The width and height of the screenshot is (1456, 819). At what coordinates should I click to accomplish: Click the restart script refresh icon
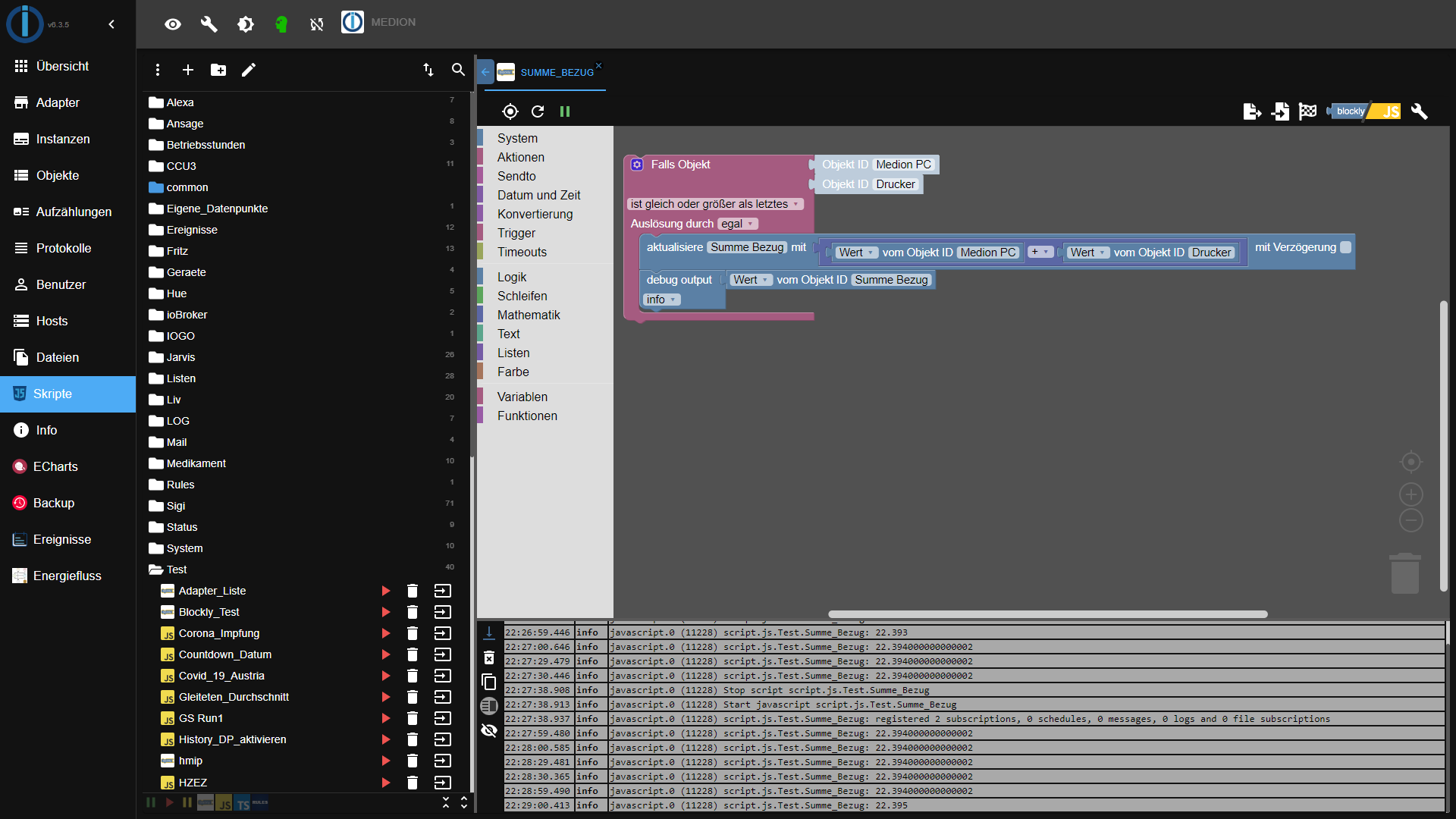point(538,111)
